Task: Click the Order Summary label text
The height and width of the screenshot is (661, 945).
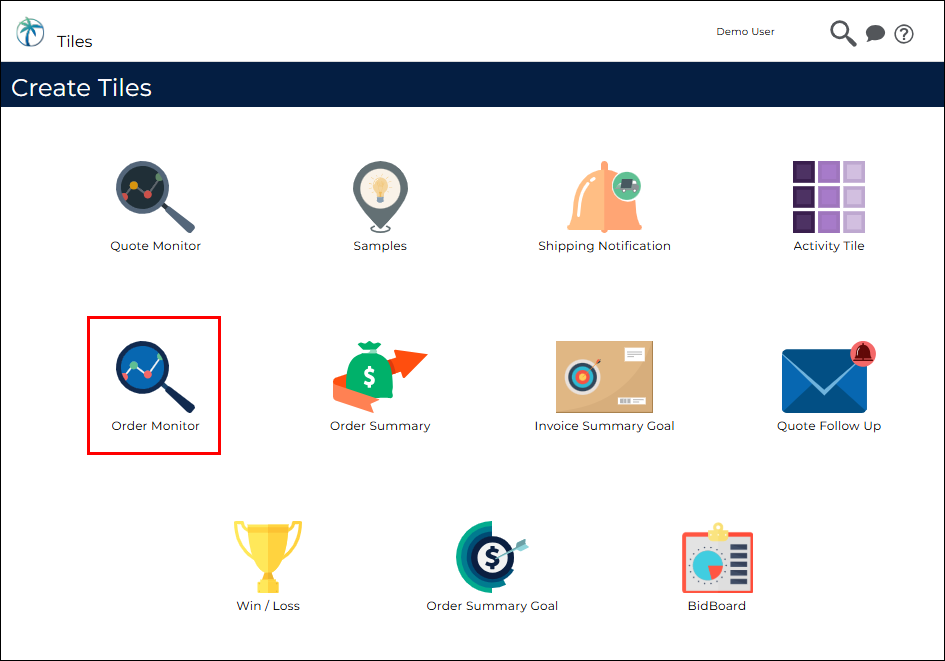Action: tap(380, 426)
